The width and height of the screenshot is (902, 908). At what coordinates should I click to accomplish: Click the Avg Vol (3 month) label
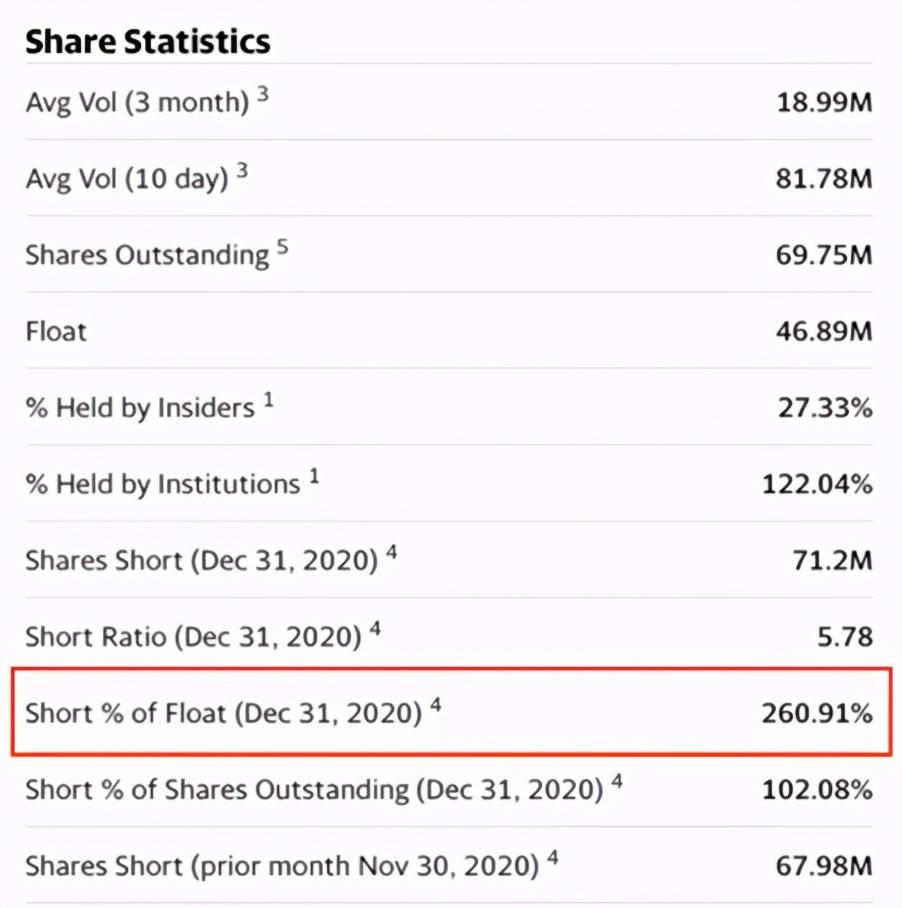pyautogui.click(x=137, y=102)
